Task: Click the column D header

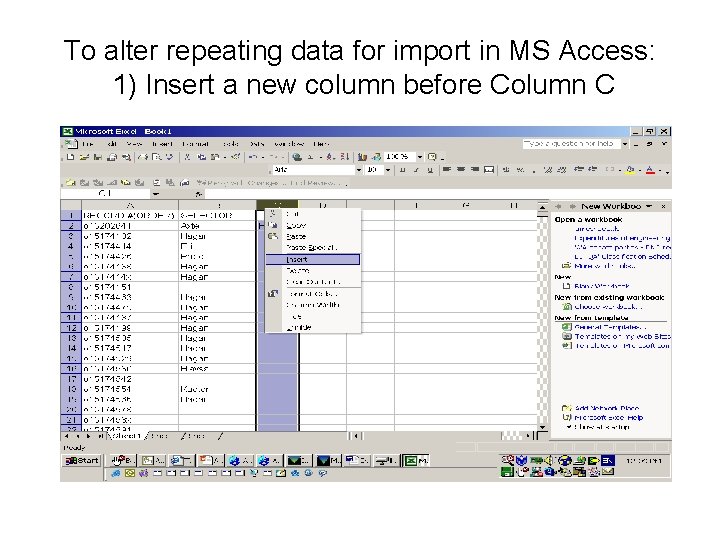Action: [x=323, y=205]
